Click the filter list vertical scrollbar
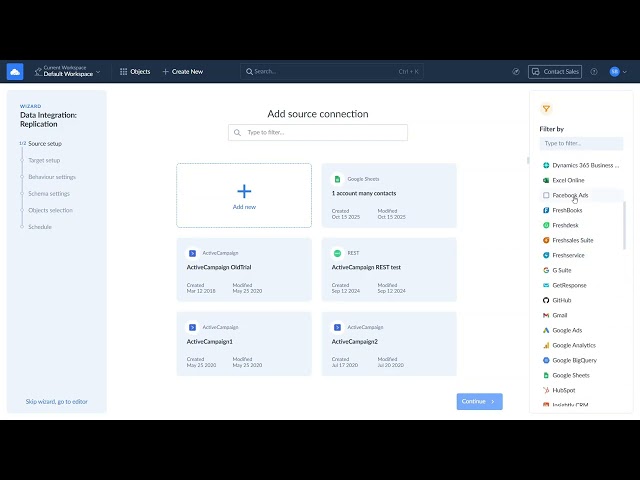The image size is (640, 480). click(624, 225)
